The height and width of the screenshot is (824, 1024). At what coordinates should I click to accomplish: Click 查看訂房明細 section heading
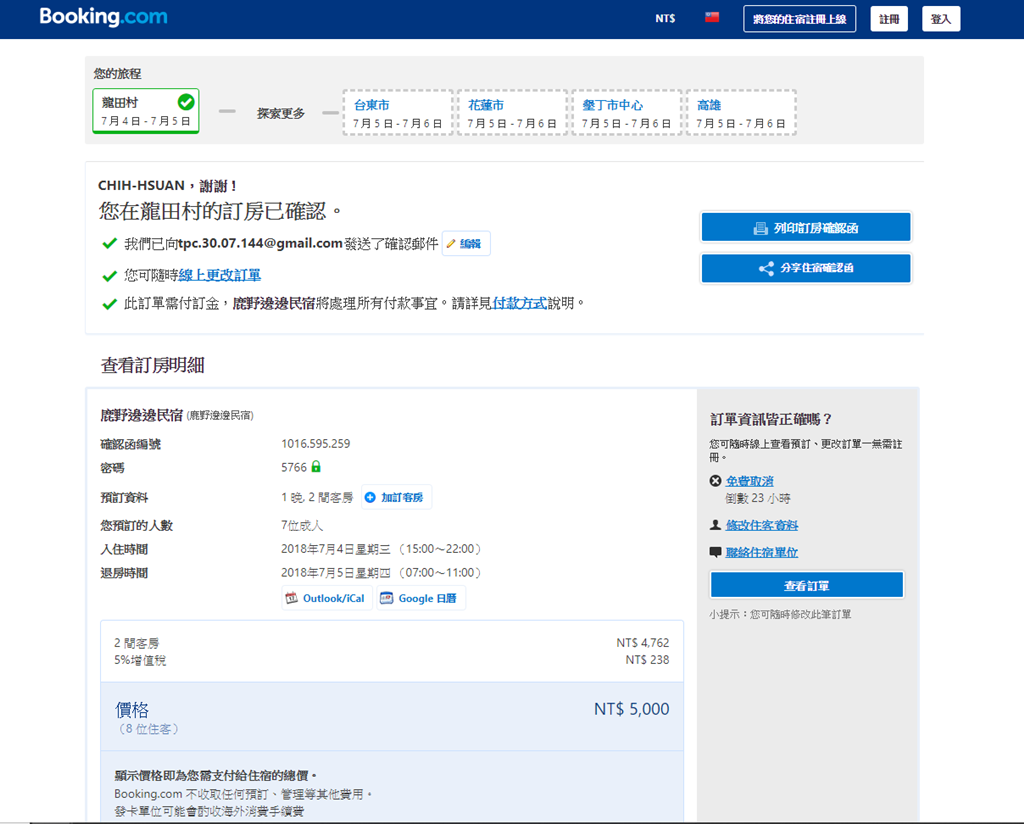coord(152,365)
